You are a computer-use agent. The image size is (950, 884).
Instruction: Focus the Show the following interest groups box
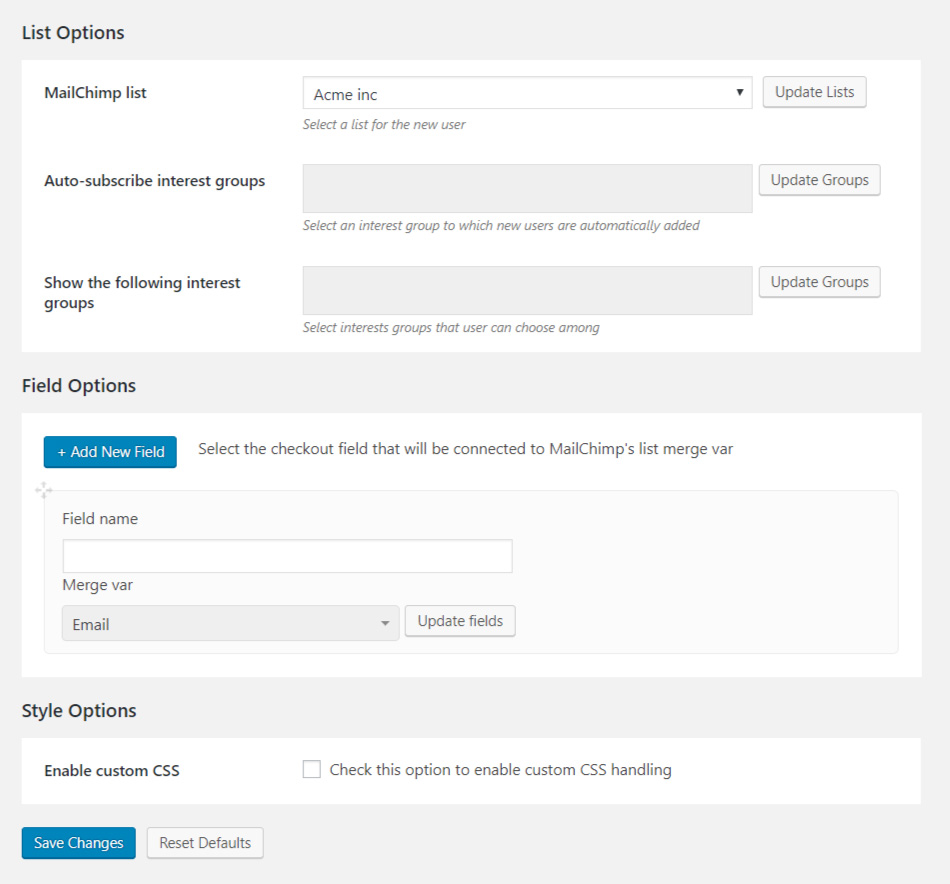[527, 291]
